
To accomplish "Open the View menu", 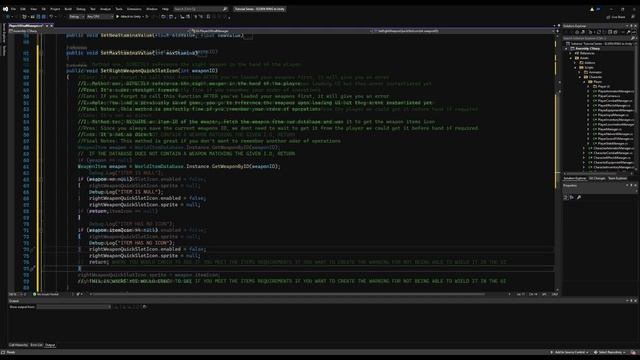I will (x=33, y=9).
